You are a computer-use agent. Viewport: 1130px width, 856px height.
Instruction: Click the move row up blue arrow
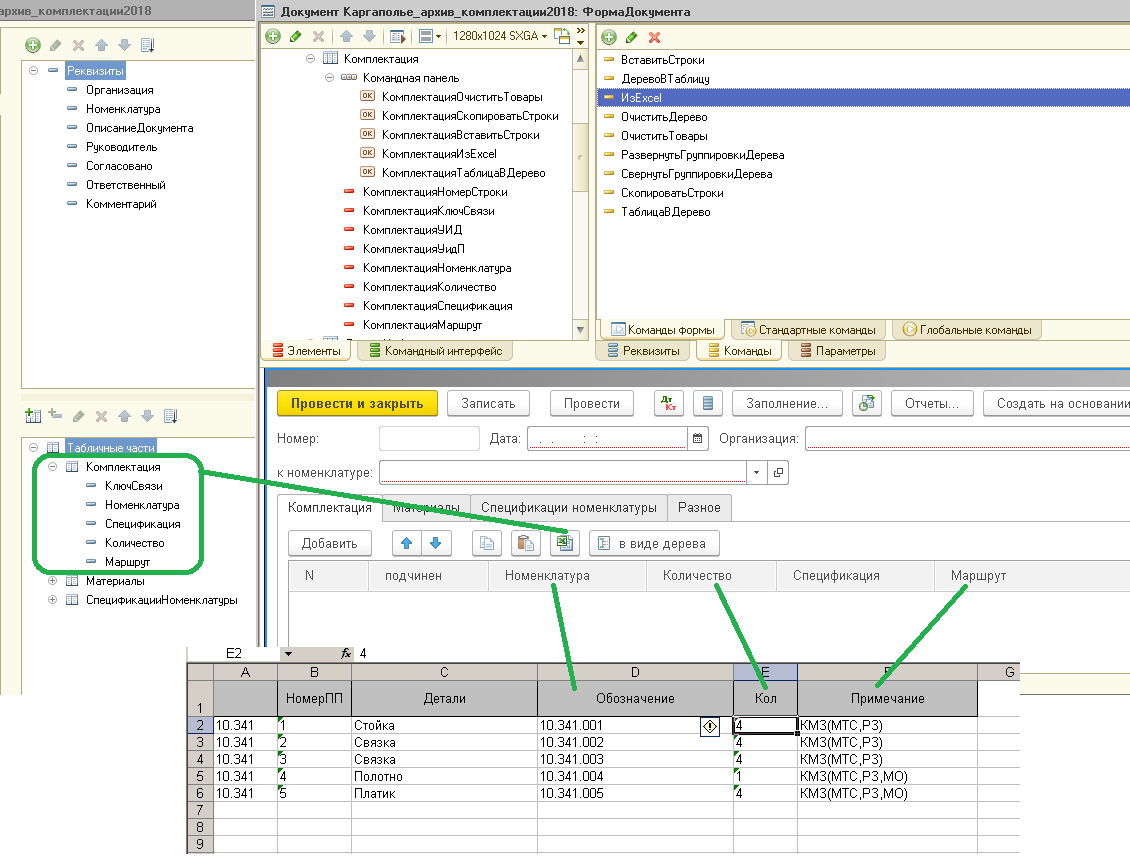pos(407,543)
